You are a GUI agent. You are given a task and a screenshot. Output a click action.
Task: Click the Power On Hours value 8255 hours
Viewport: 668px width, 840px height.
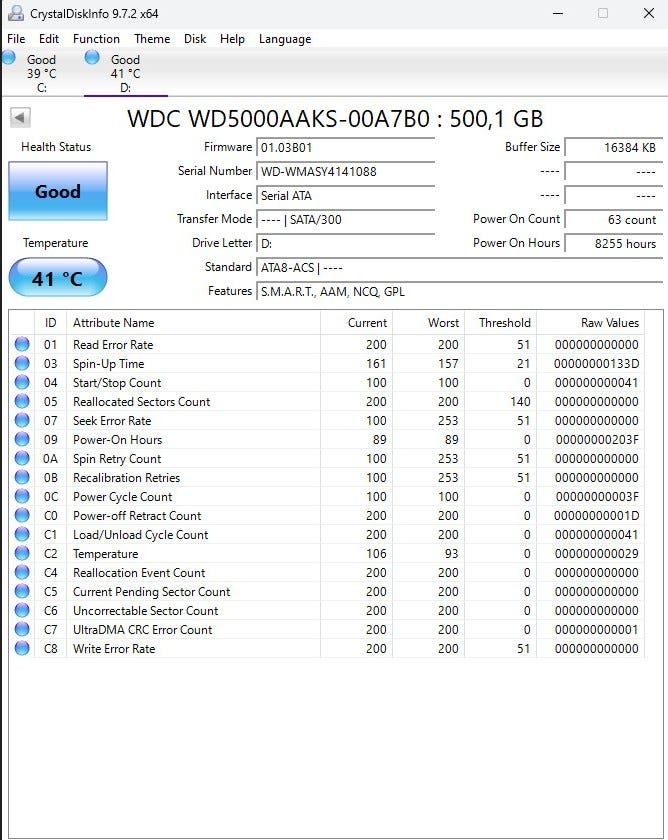coord(614,244)
